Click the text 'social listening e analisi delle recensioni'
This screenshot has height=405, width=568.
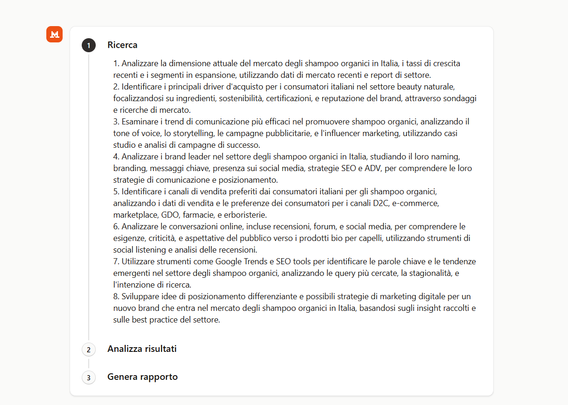click(185, 250)
